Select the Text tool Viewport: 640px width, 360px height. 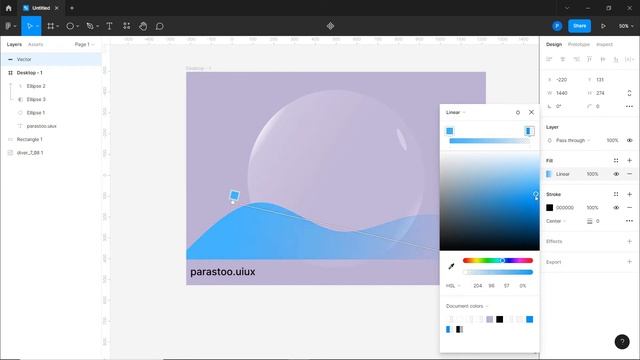pyautogui.click(x=109, y=26)
